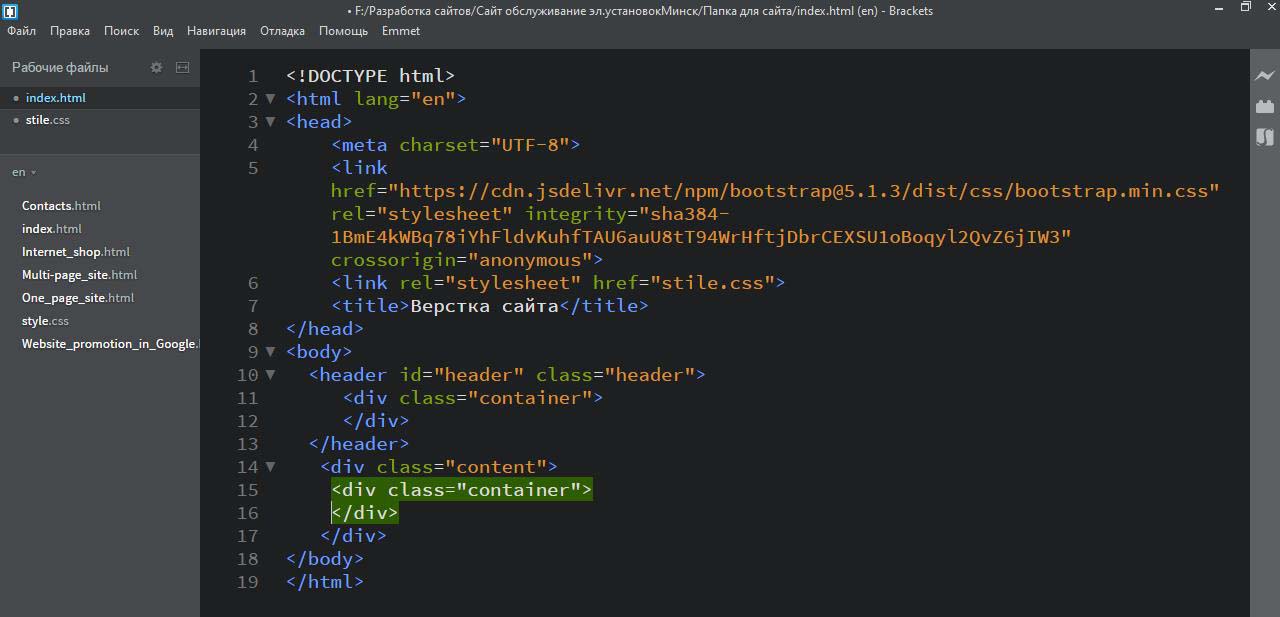This screenshot has width=1280, height=617.
Task: Click the Brackets app icon in the title bar
Action: [10, 11]
